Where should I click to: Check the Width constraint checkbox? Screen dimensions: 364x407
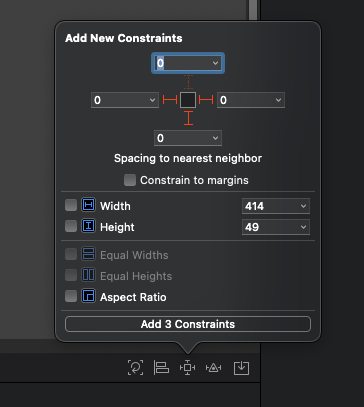point(71,205)
